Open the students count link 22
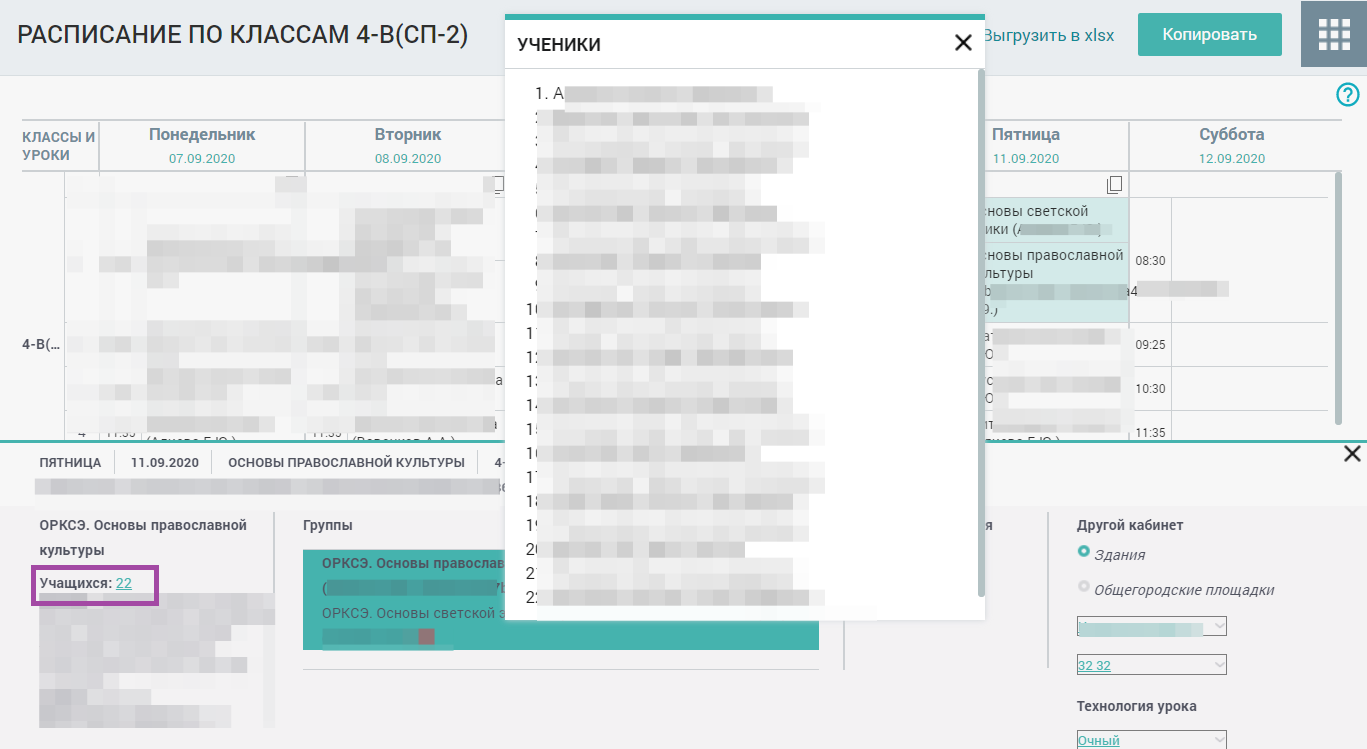The image size is (1367, 749). click(123, 583)
